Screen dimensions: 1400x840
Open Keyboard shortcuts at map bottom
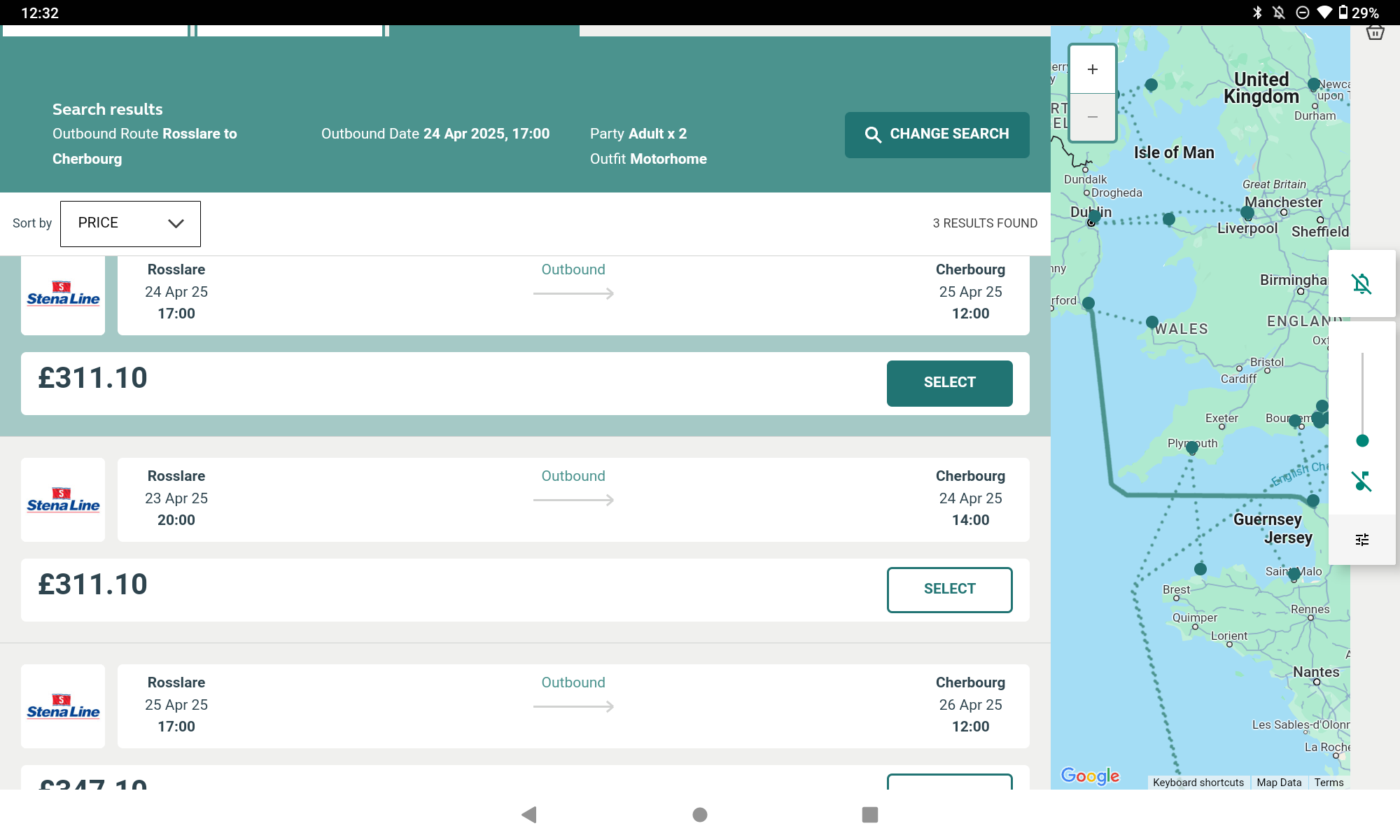click(1198, 782)
